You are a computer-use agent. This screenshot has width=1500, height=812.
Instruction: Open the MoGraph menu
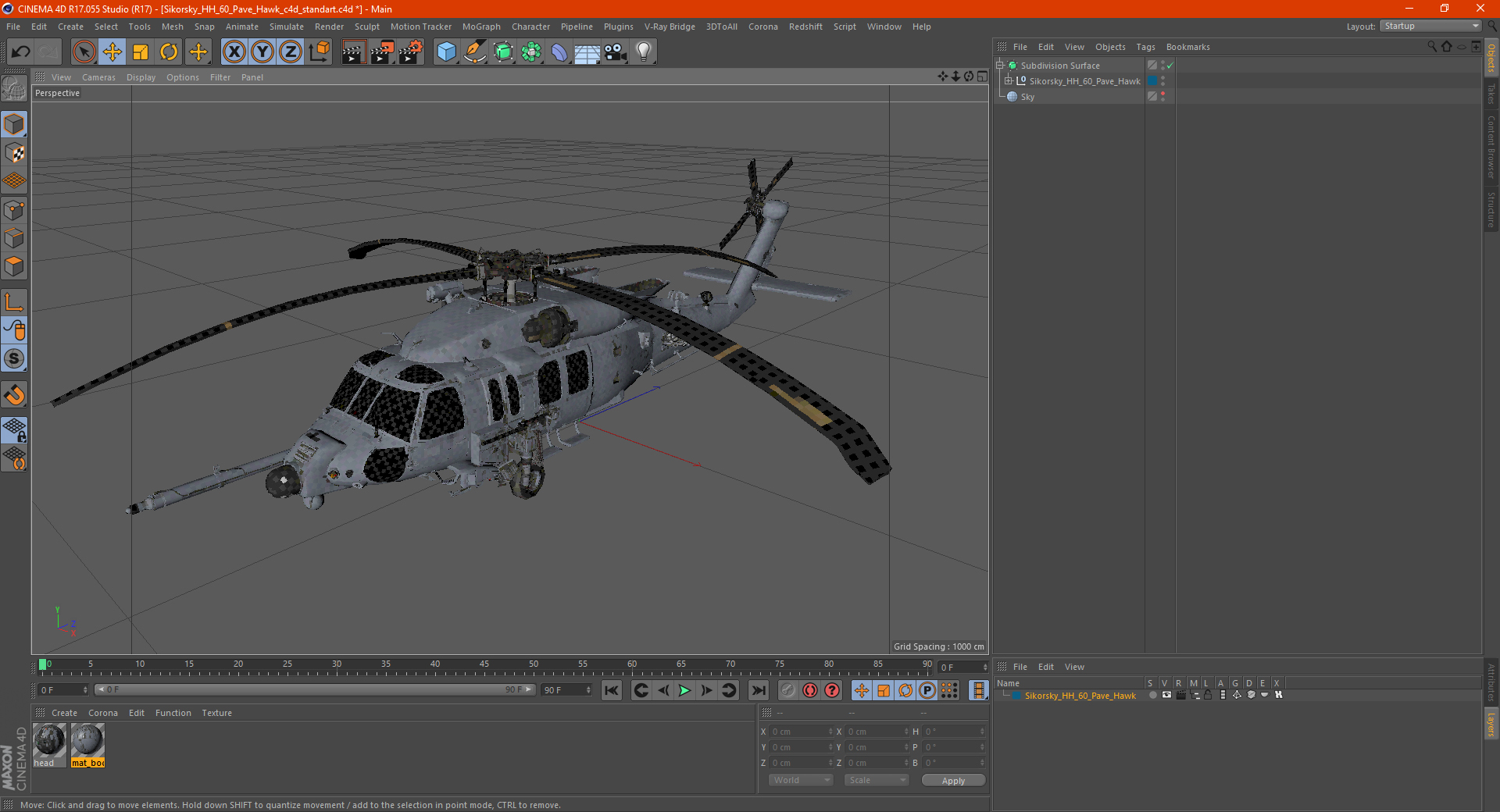click(x=481, y=27)
